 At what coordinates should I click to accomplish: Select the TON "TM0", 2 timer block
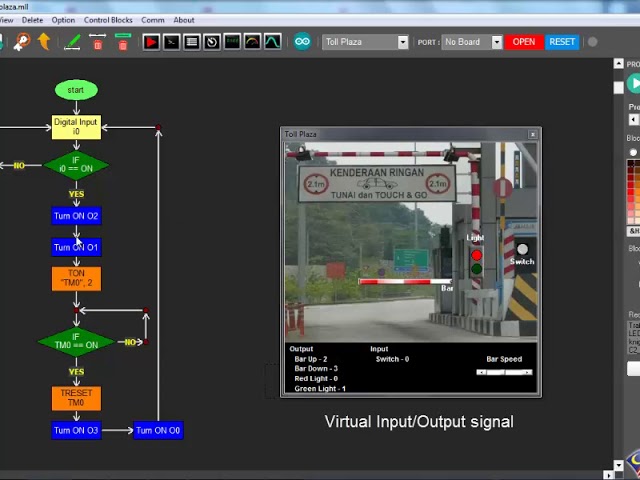(76, 279)
